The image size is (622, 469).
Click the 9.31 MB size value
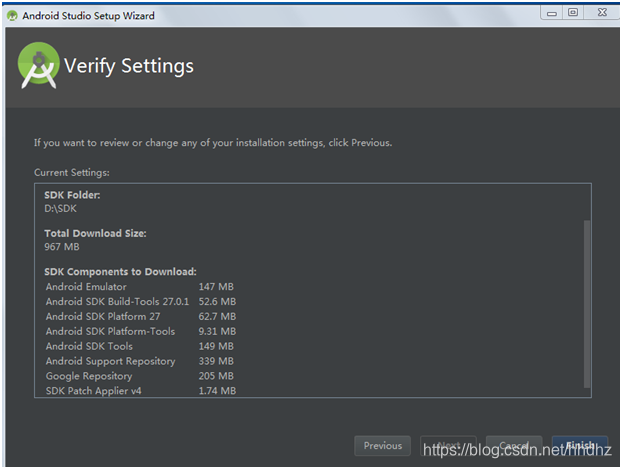pyautogui.click(x=217, y=331)
